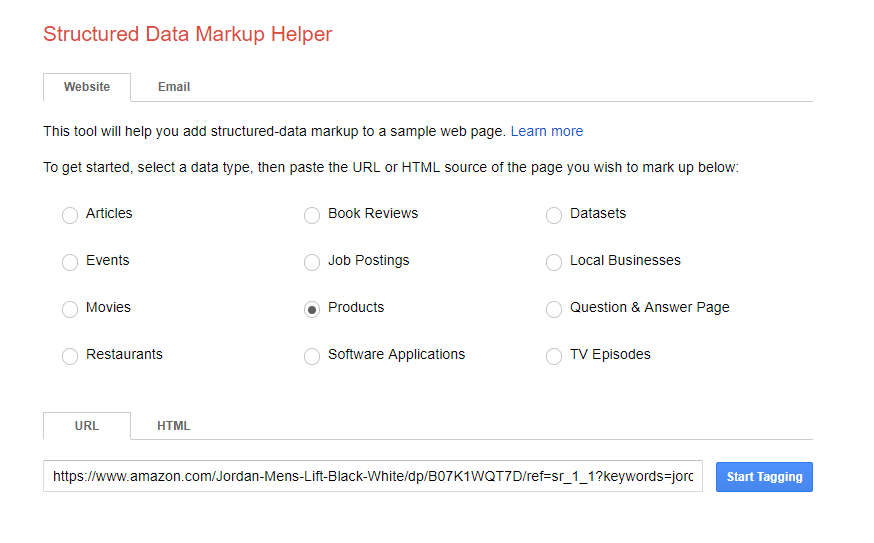Click the Amazon URL input field

click(x=373, y=477)
